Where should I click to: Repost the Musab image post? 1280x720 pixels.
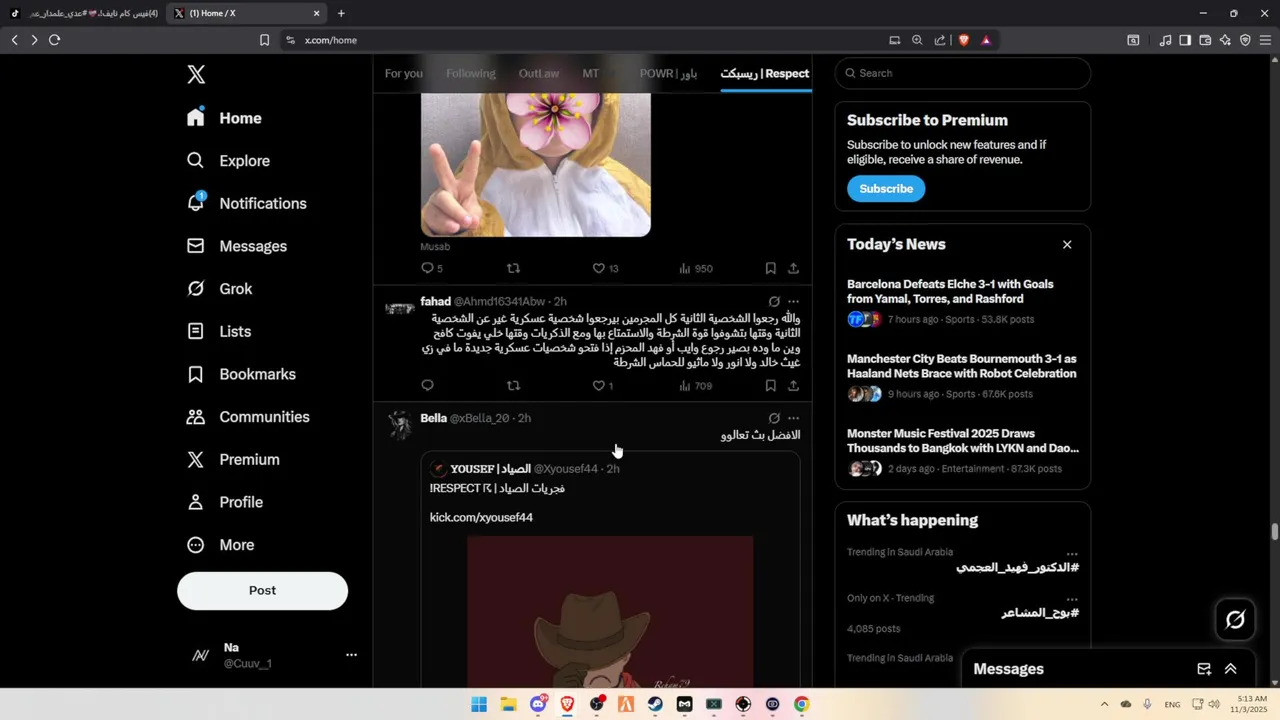pyautogui.click(x=513, y=268)
